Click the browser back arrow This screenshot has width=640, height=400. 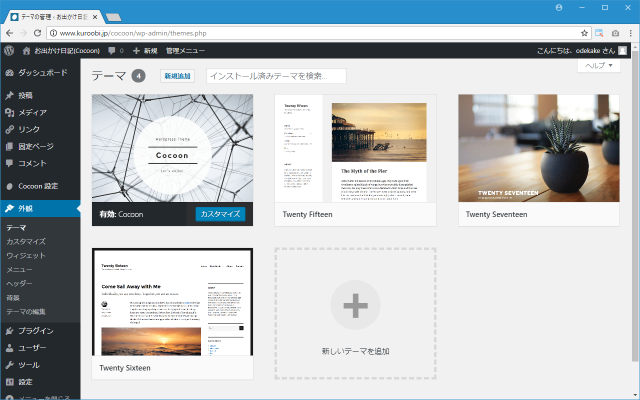click(x=9, y=33)
